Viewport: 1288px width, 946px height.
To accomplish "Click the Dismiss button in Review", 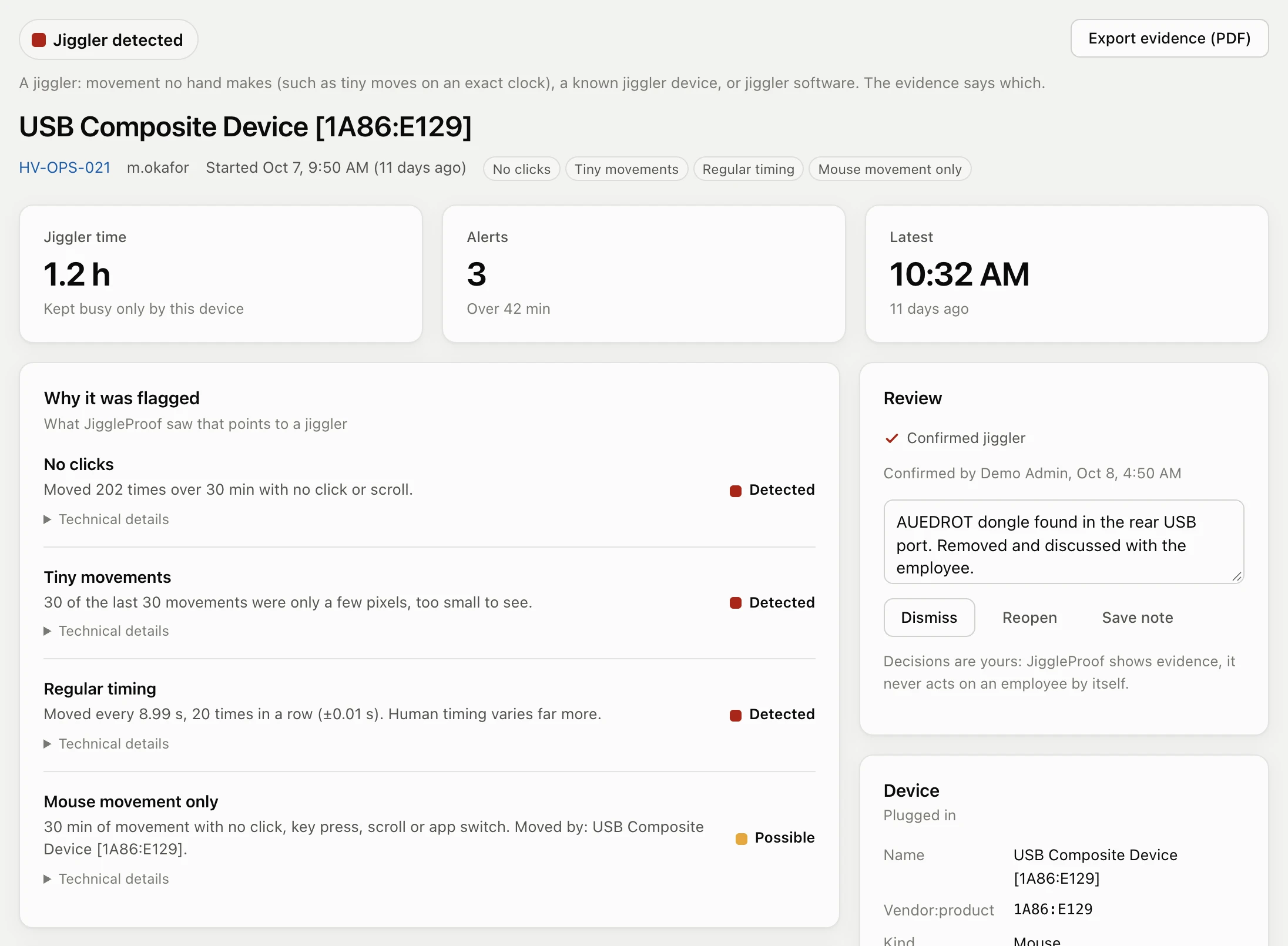I will pyautogui.click(x=929, y=618).
